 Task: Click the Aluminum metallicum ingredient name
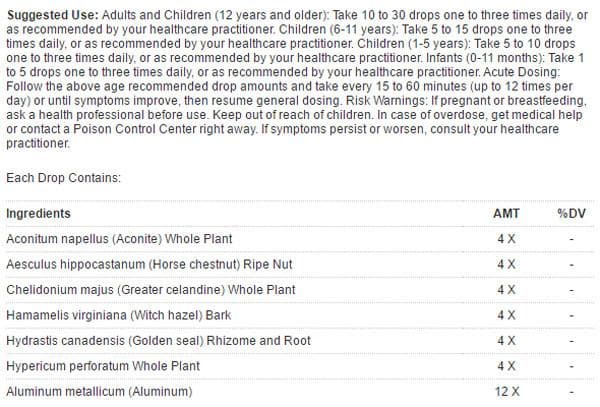pyautogui.click(x=98, y=392)
